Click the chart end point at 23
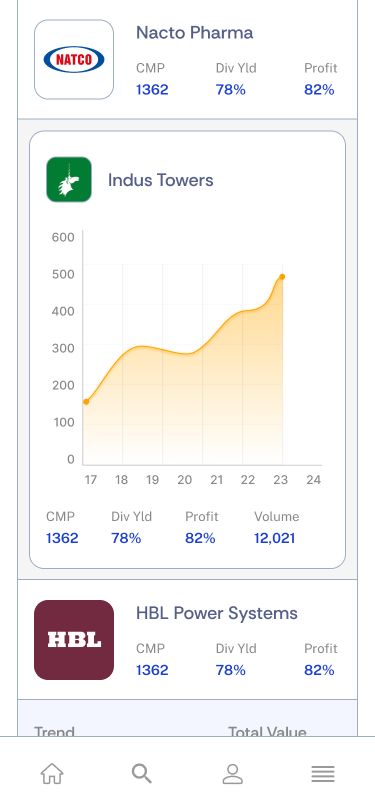 282,277
